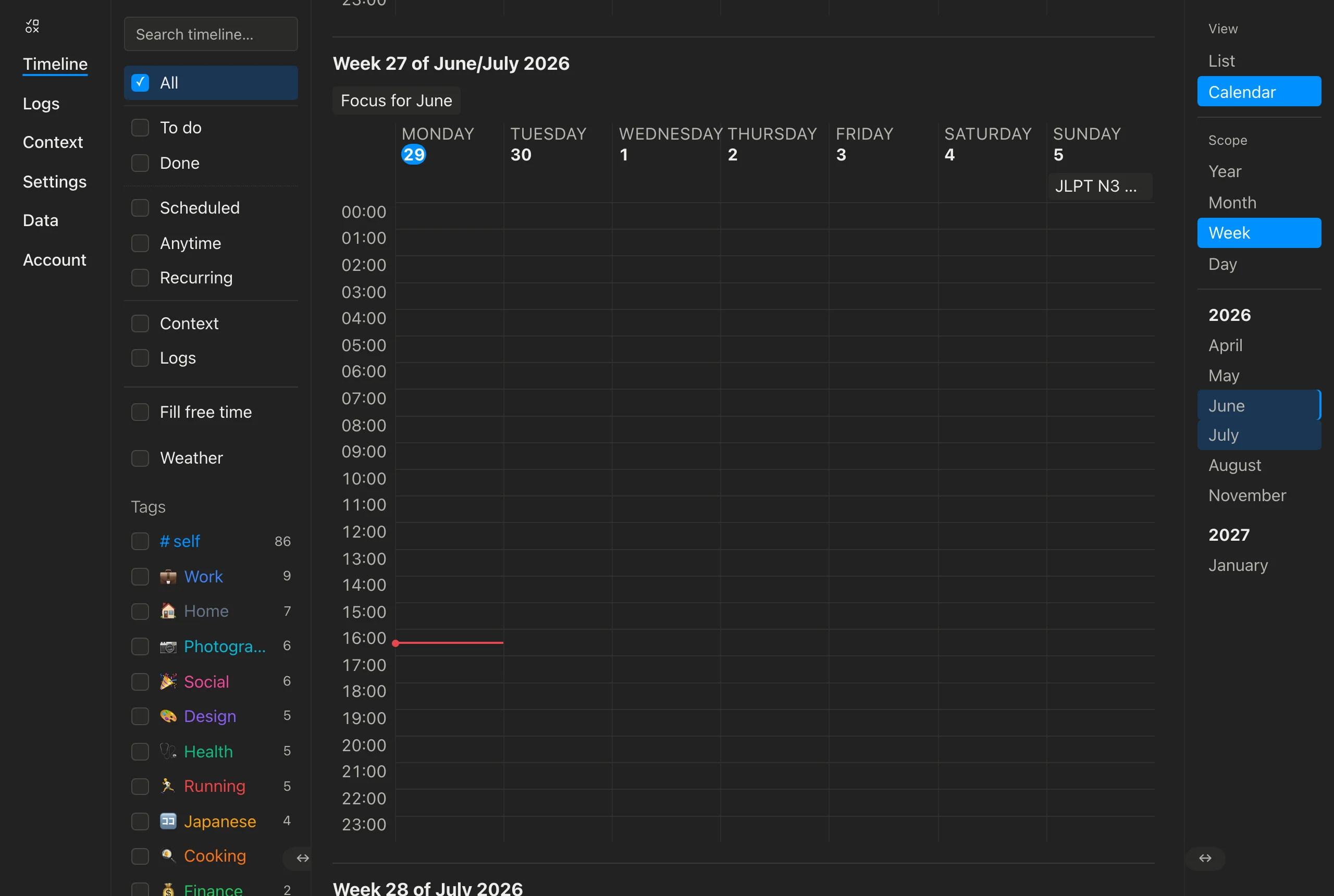Filter by the Japanese tag label
The height and width of the screenshot is (896, 1334).
point(220,822)
